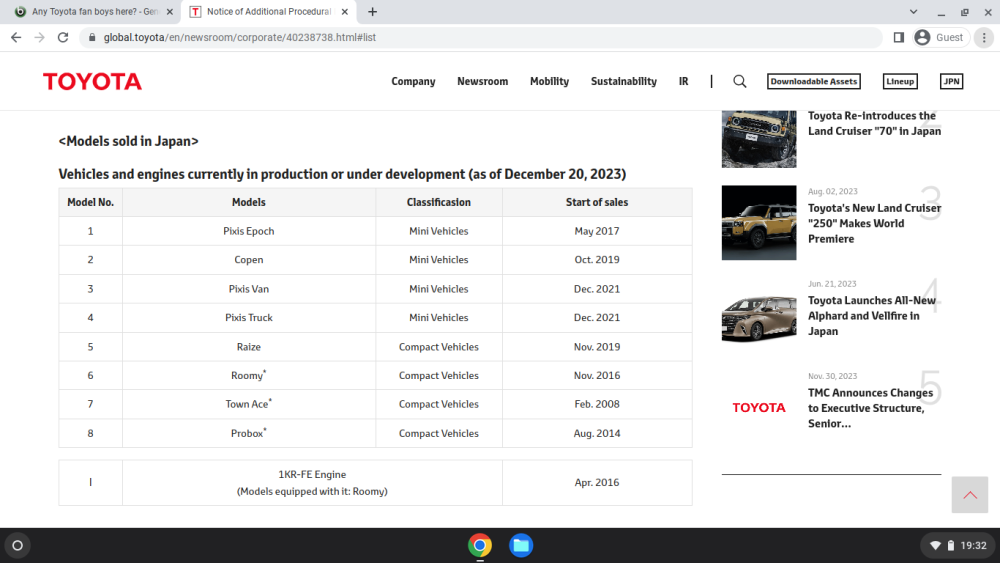Click the "Feb. 2008" start of sales cell
Viewport: 1000px width, 563px height.
(x=597, y=404)
